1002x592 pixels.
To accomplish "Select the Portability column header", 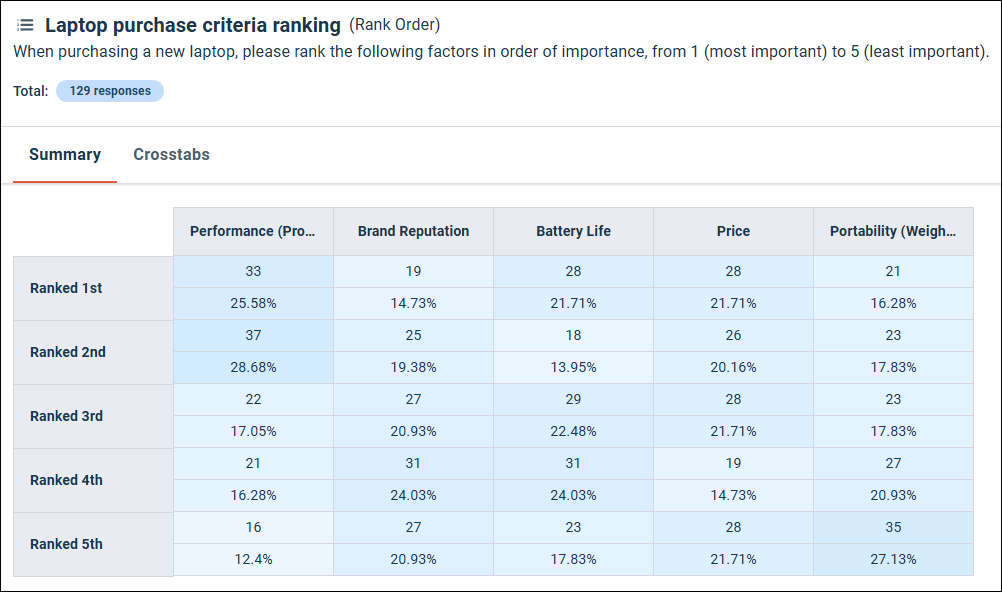I will [x=893, y=231].
